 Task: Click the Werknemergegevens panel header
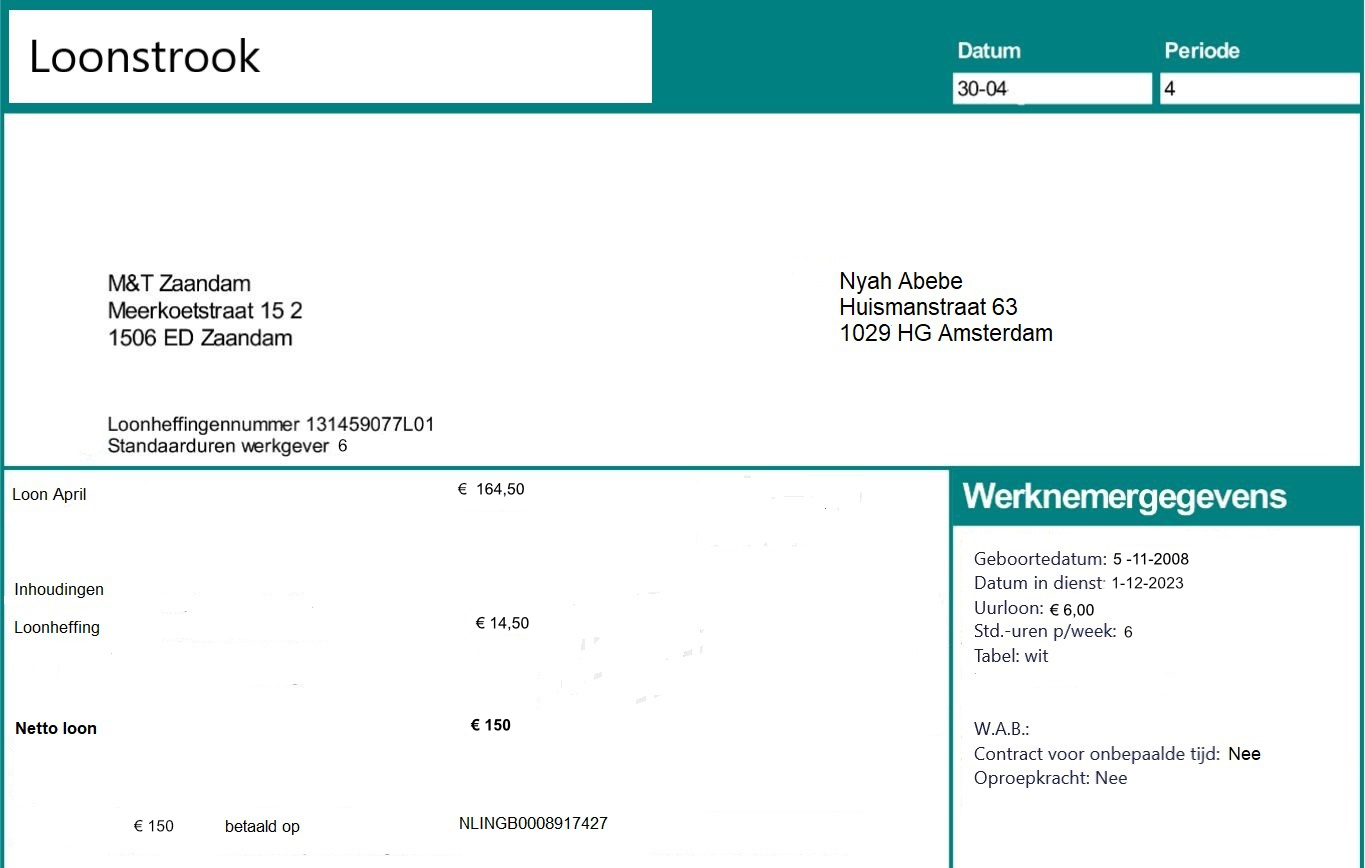click(x=1125, y=497)
